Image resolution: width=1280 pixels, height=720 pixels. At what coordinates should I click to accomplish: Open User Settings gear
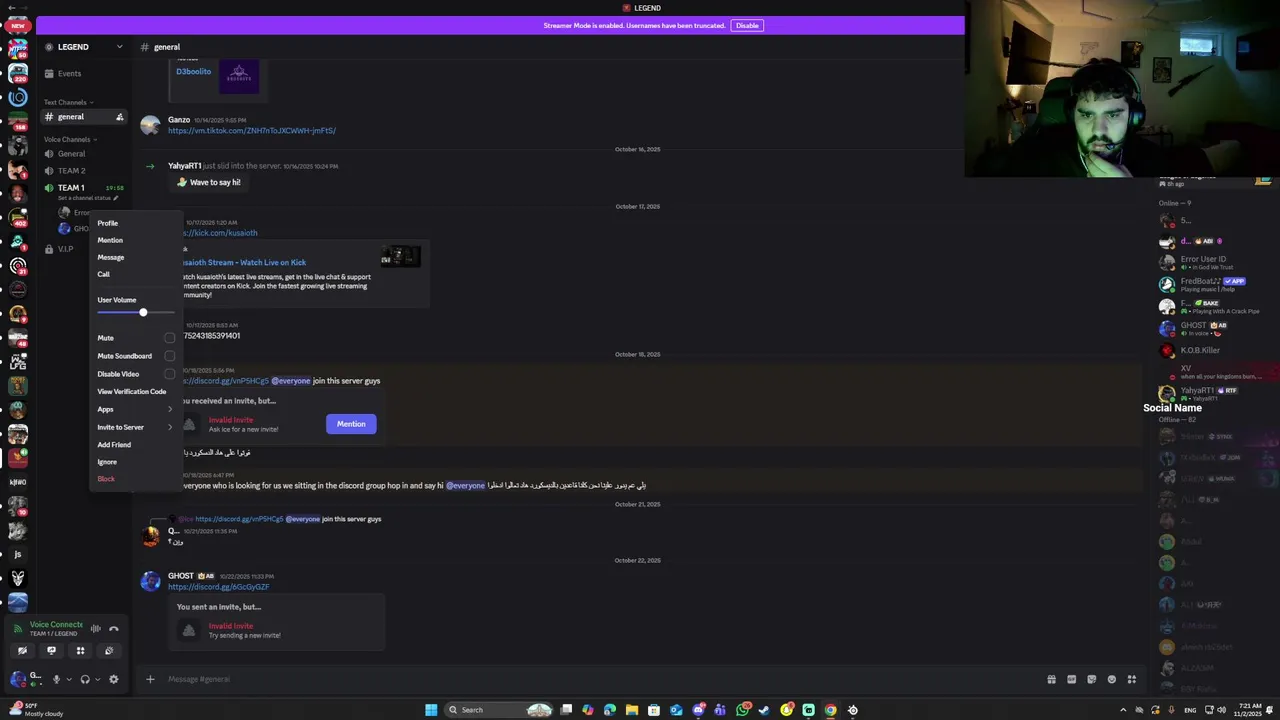tap(113, 679)
